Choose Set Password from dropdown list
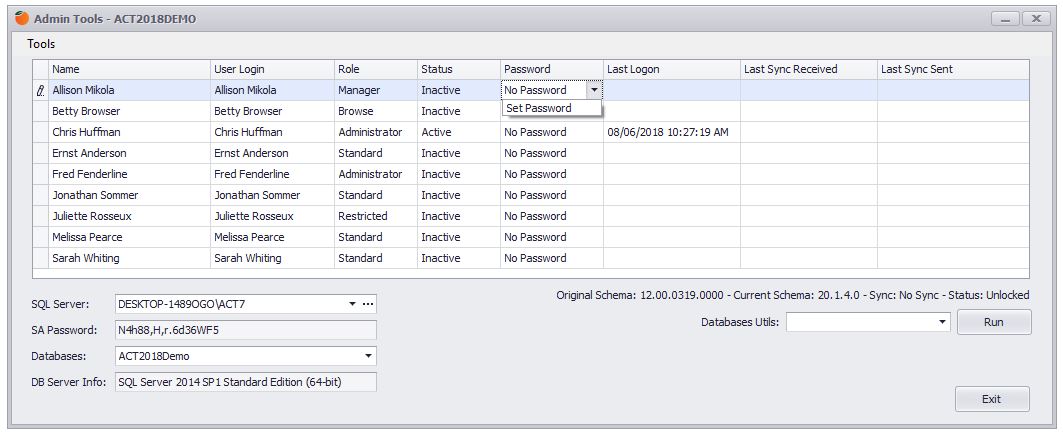Screen dimensions: 1063x436 (x=551, y=108)
